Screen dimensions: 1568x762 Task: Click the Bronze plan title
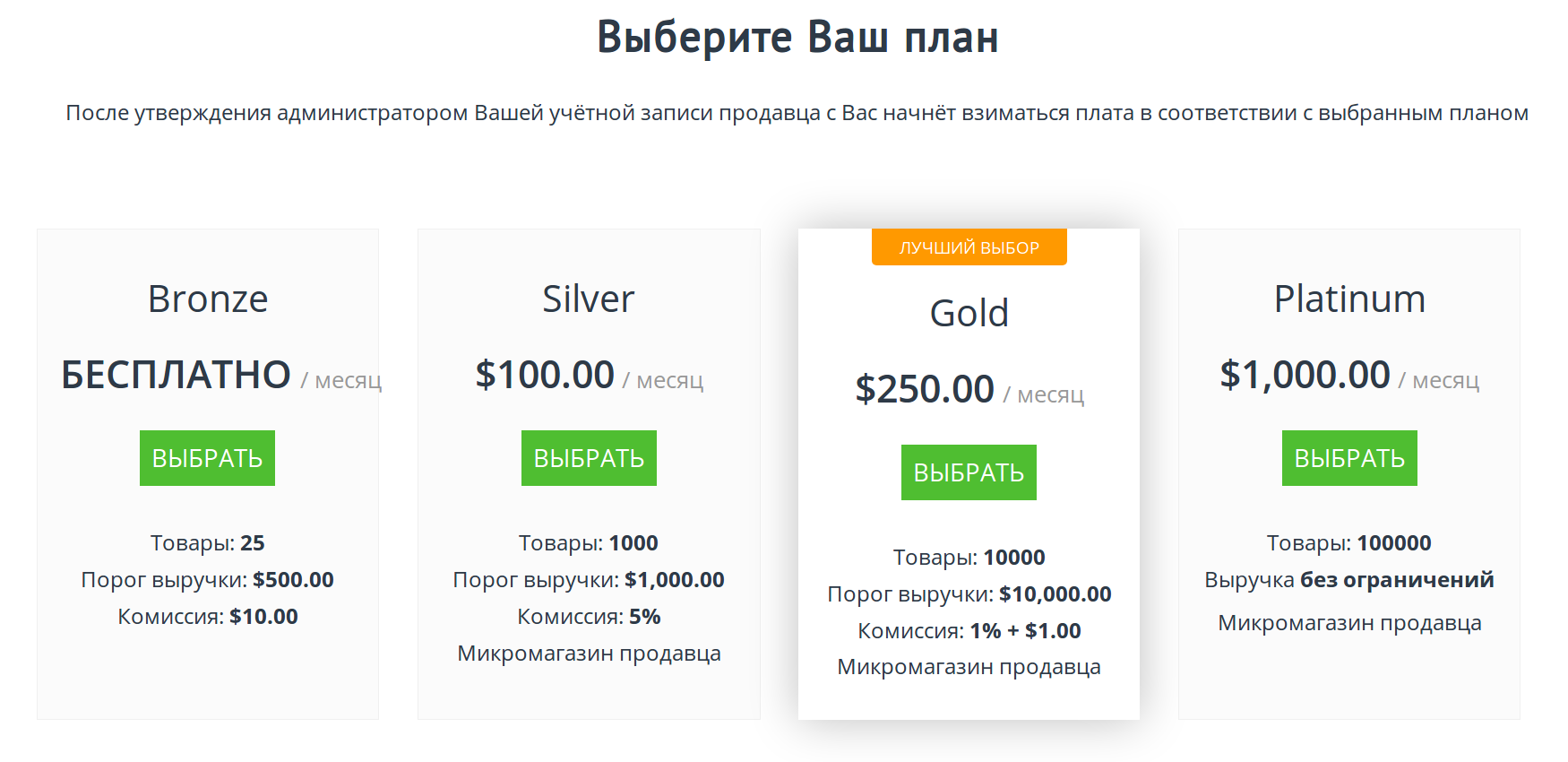pos(208,299)
